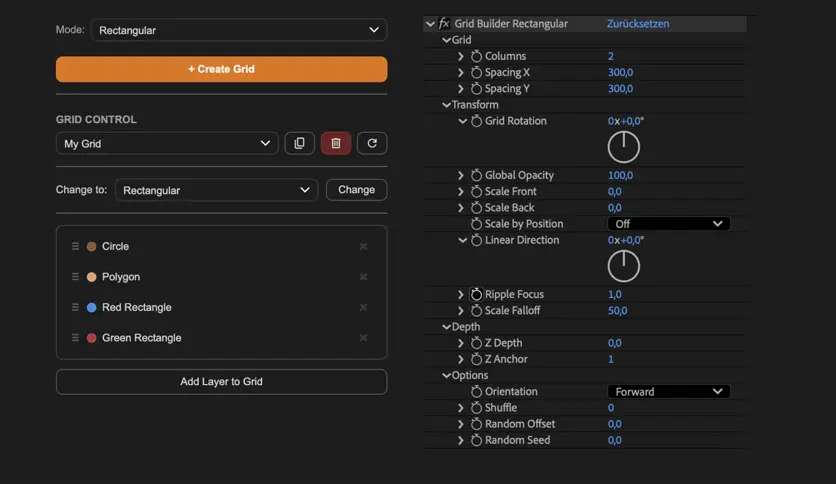Click the Scale Falloff value 50,0

(x=617, y=311)
